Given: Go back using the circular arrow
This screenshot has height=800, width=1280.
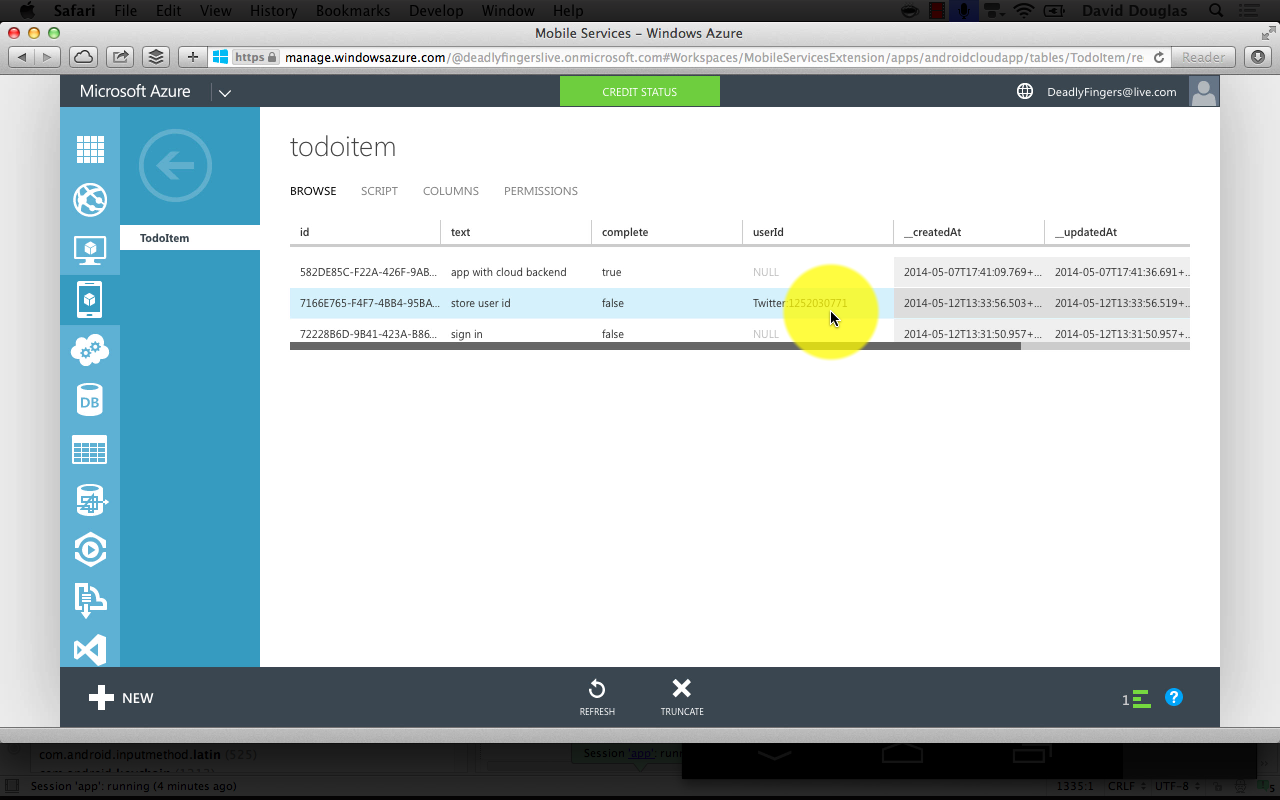Looking at the screenshot, I should point(175,165).
